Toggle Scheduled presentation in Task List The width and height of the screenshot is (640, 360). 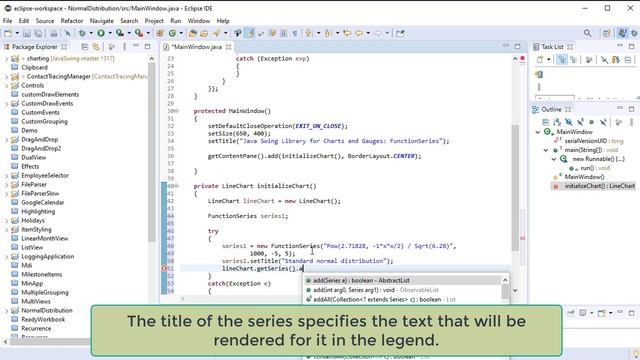click(573, 60)
